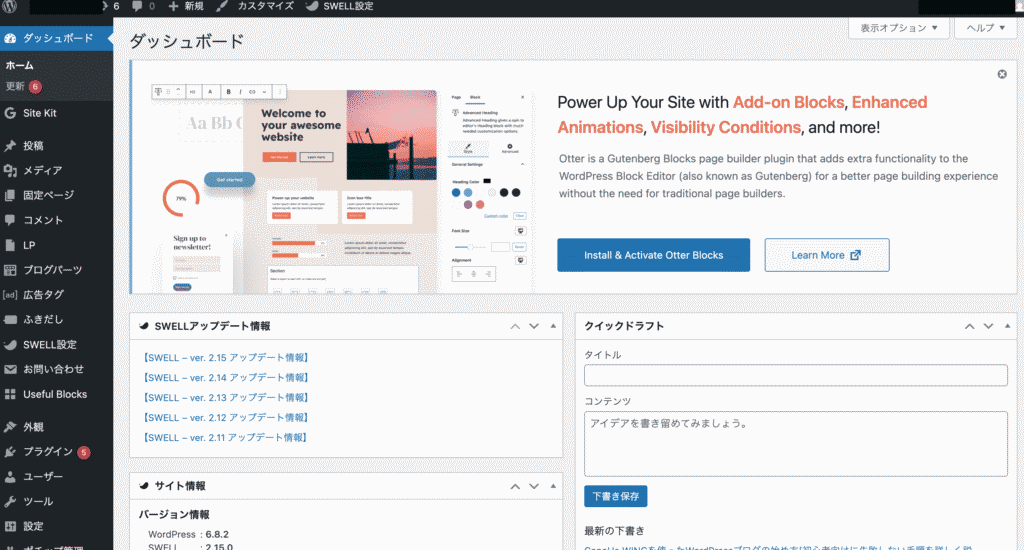Click the タイトル input field
This screenshot has height=550, width=1024.
coord(795,375)
